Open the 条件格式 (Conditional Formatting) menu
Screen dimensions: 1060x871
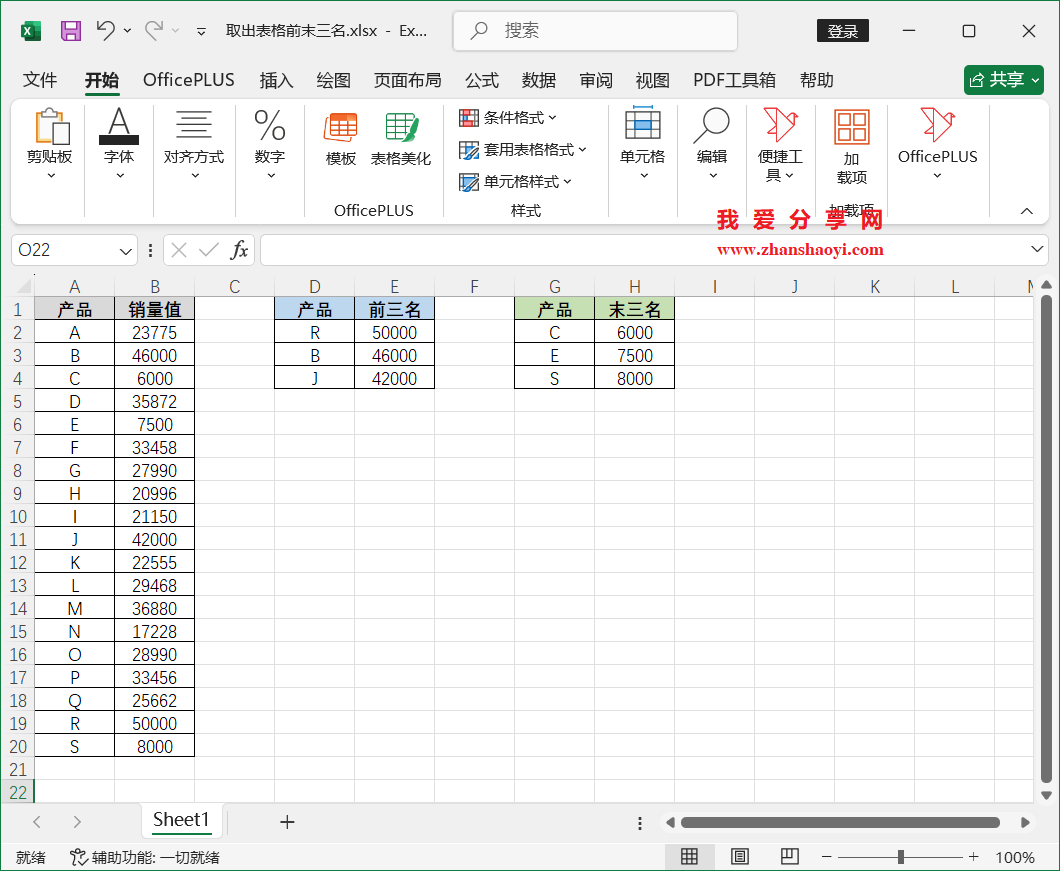pyautogui.click(x=506, y=118)
